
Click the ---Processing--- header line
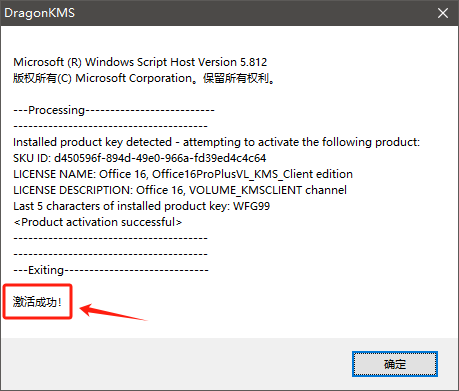pyautogui.click(x=114, y=110)
